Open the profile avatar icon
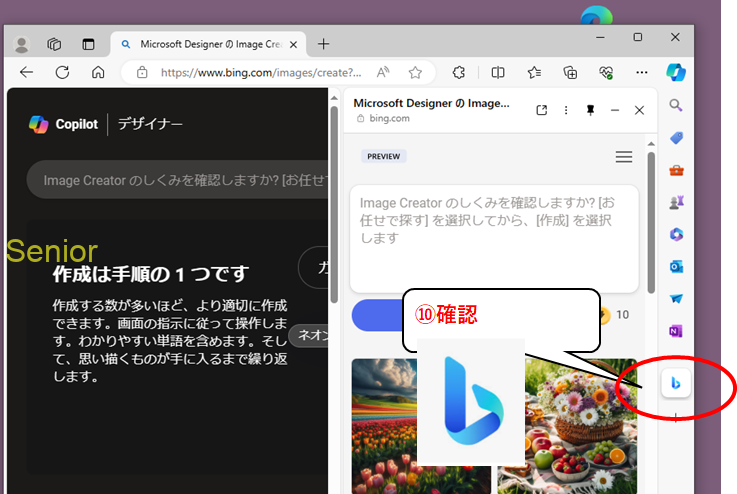Viewport: 737px width, 494px height. pyautogui.click(x=21, y=44)
